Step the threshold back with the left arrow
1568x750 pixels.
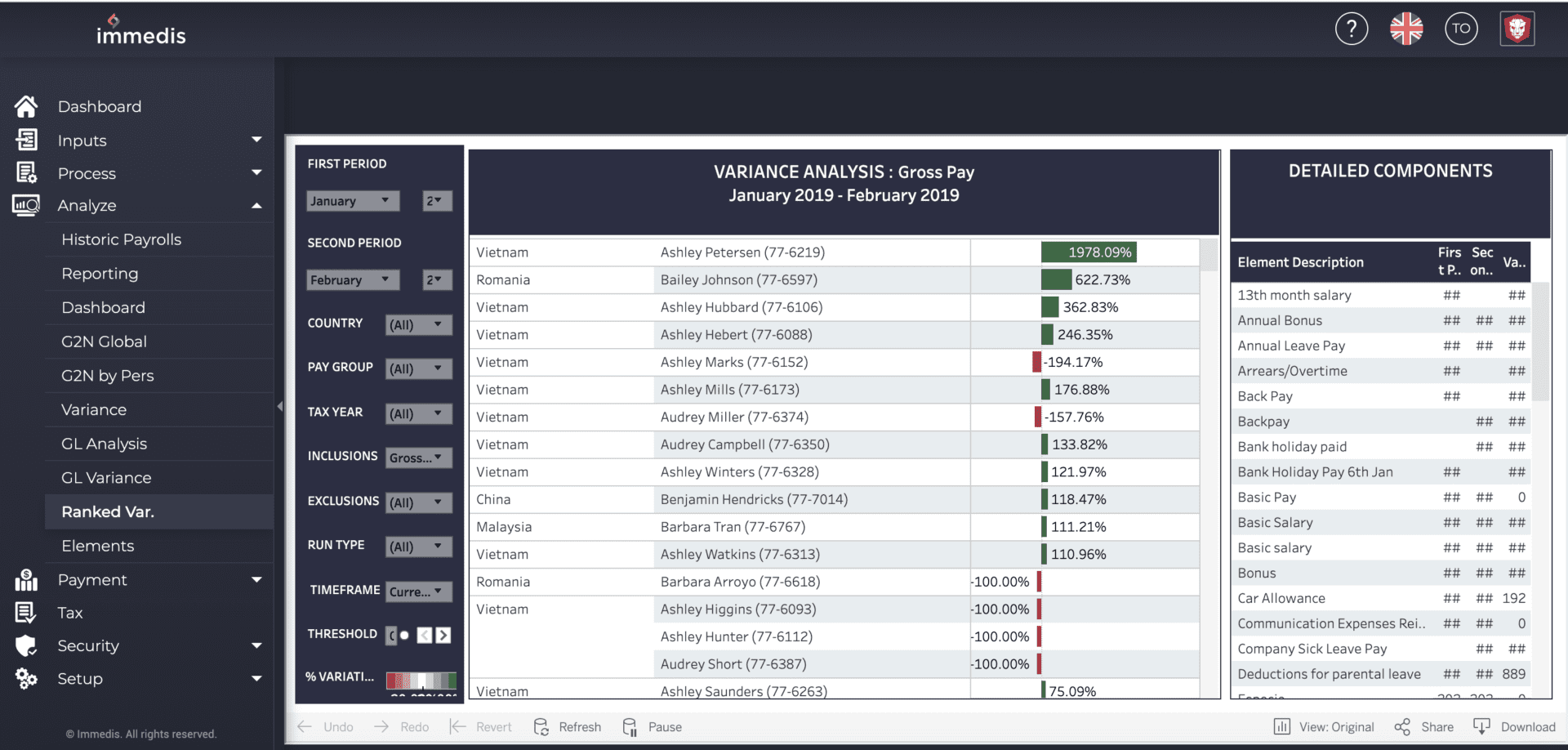tap(425, 635)
